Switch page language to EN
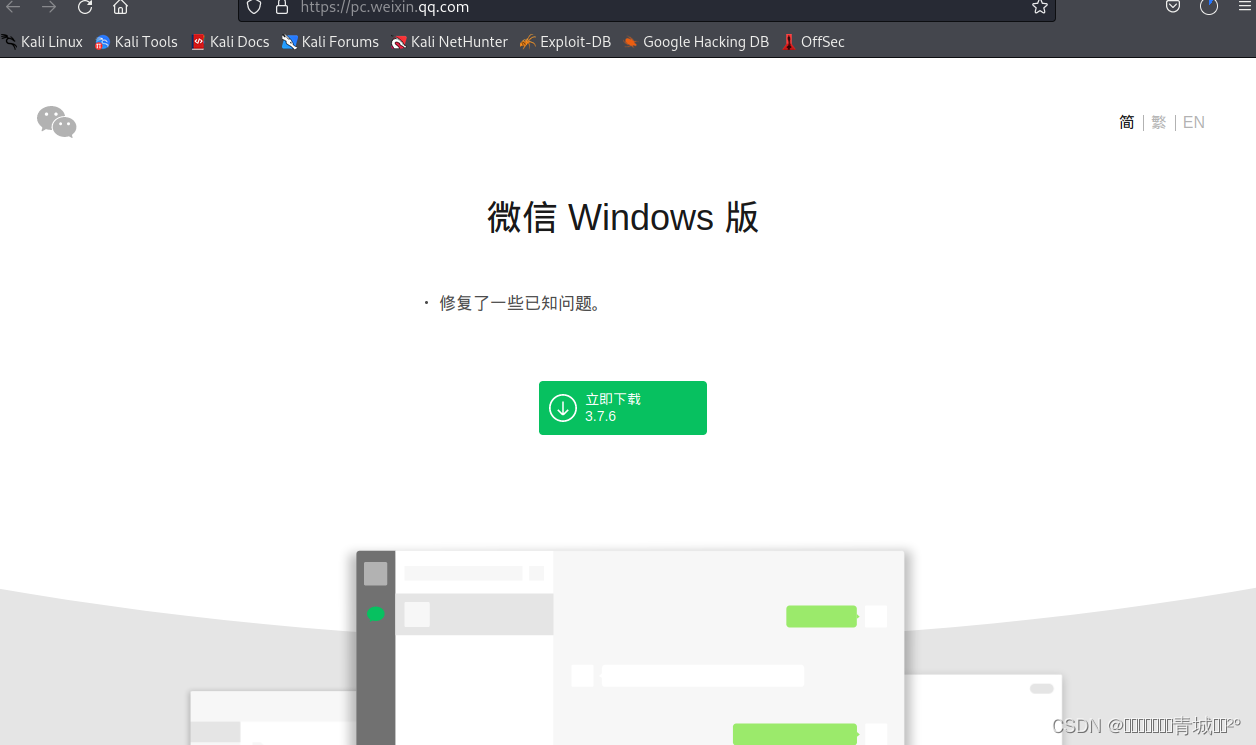 point(1194,122)
